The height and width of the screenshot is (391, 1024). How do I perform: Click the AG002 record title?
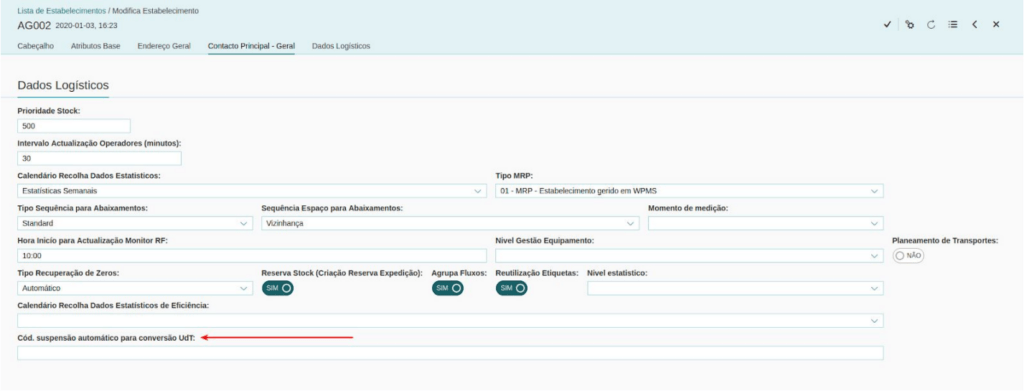tap(34, 25)
